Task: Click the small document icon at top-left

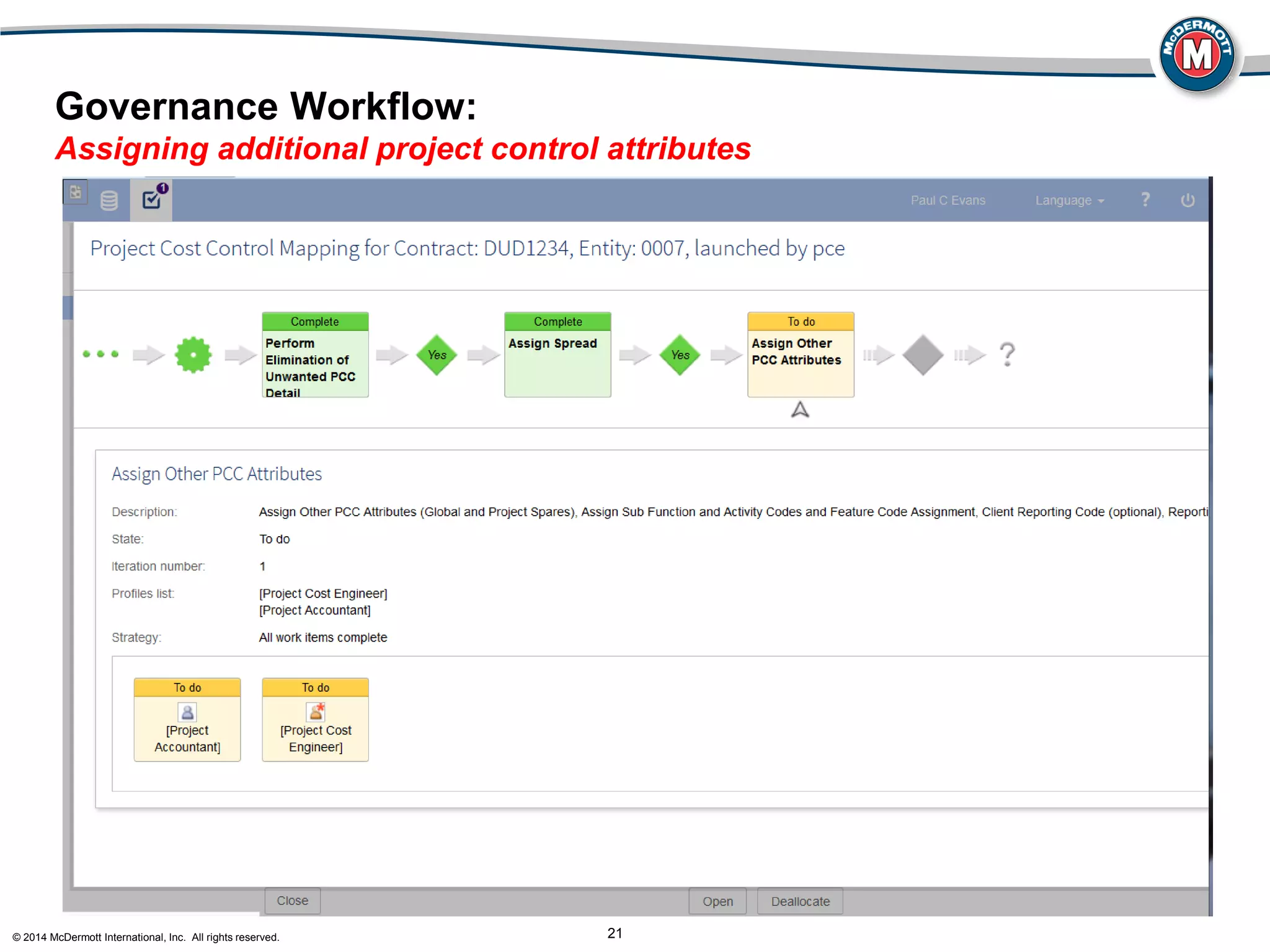Action: click(x=76, y=192)
